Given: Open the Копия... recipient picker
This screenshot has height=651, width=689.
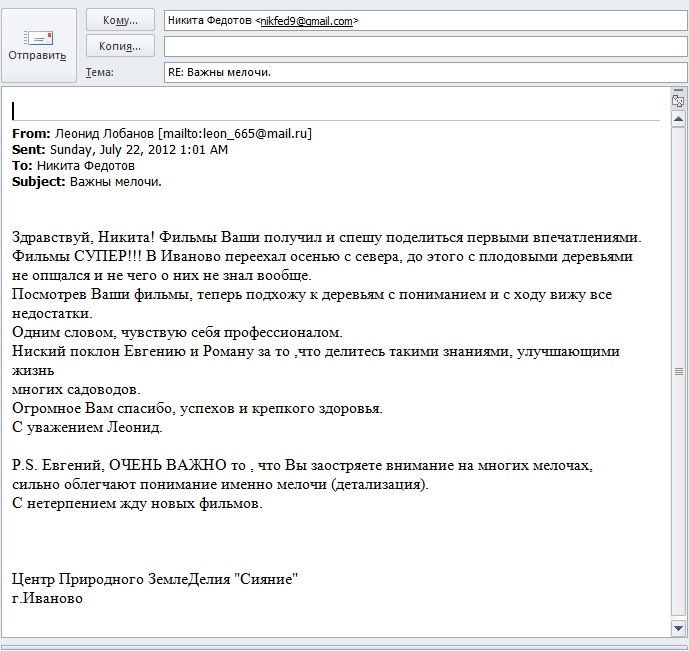Looking at the screenshot, I should (120, 46).
